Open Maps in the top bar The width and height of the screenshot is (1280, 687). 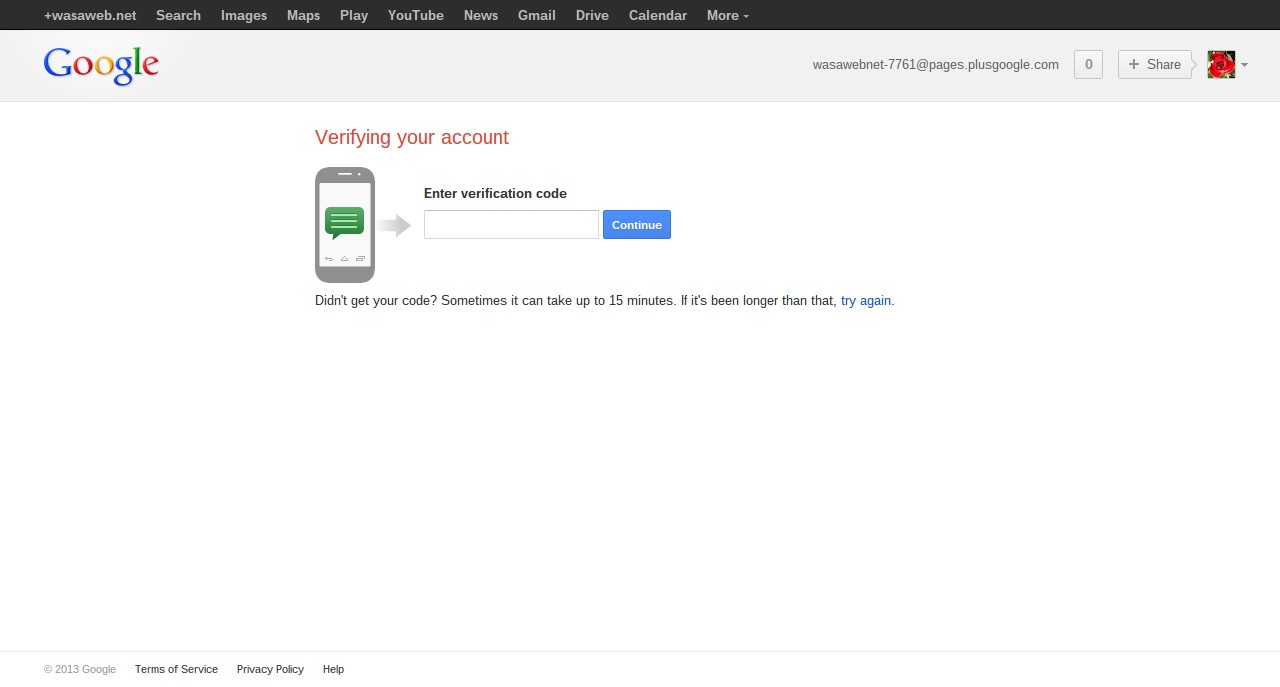click(x=303, y=15)
